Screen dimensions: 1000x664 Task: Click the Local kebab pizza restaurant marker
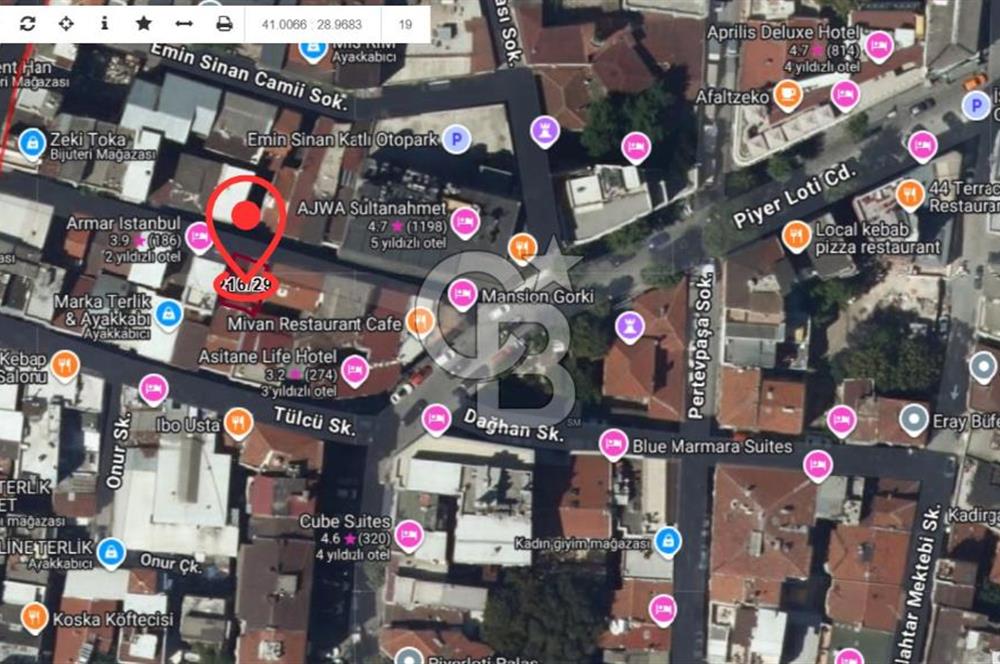click(796, 237)
